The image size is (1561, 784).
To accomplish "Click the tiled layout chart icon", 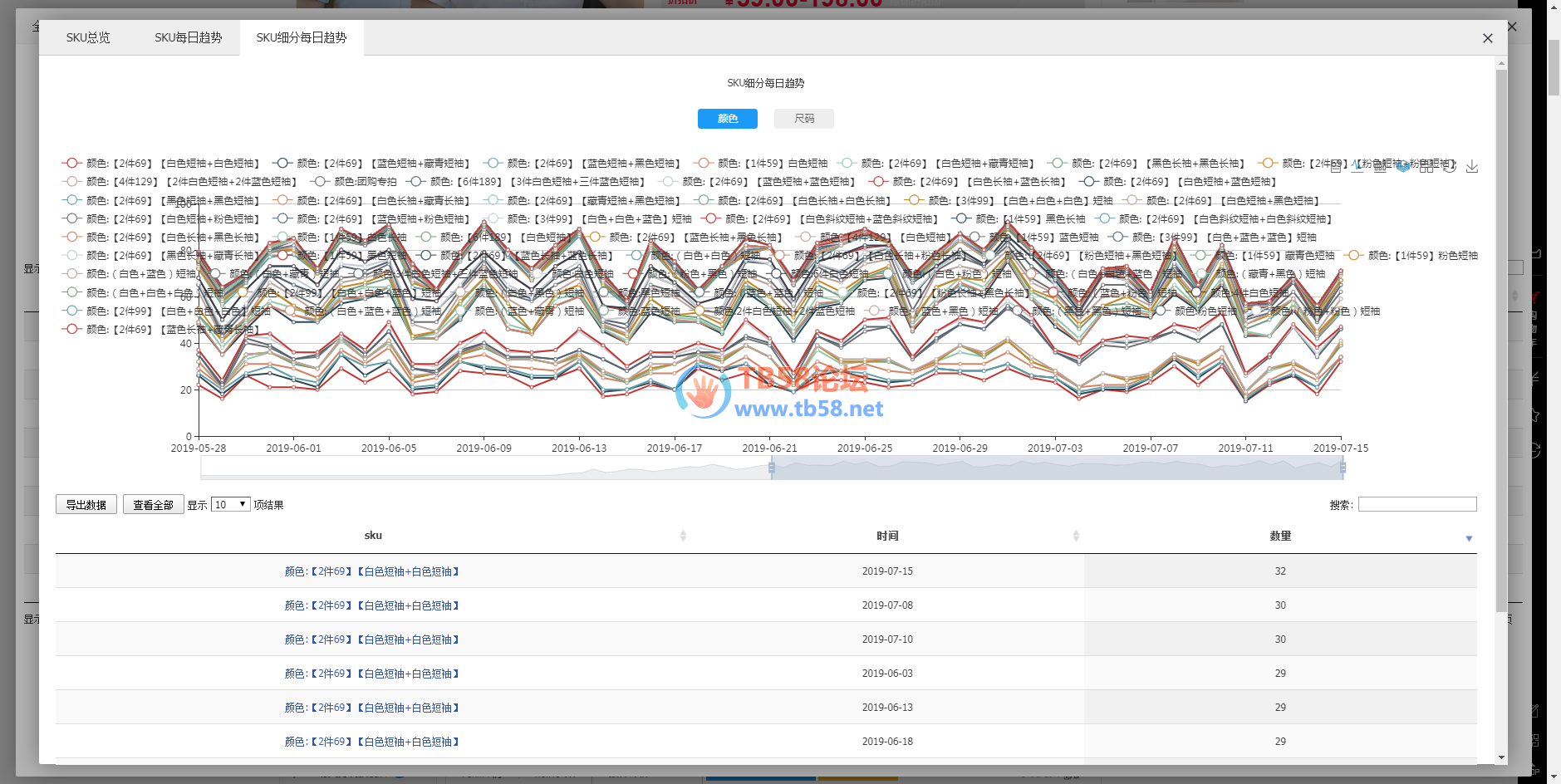I will point(1426,166).
